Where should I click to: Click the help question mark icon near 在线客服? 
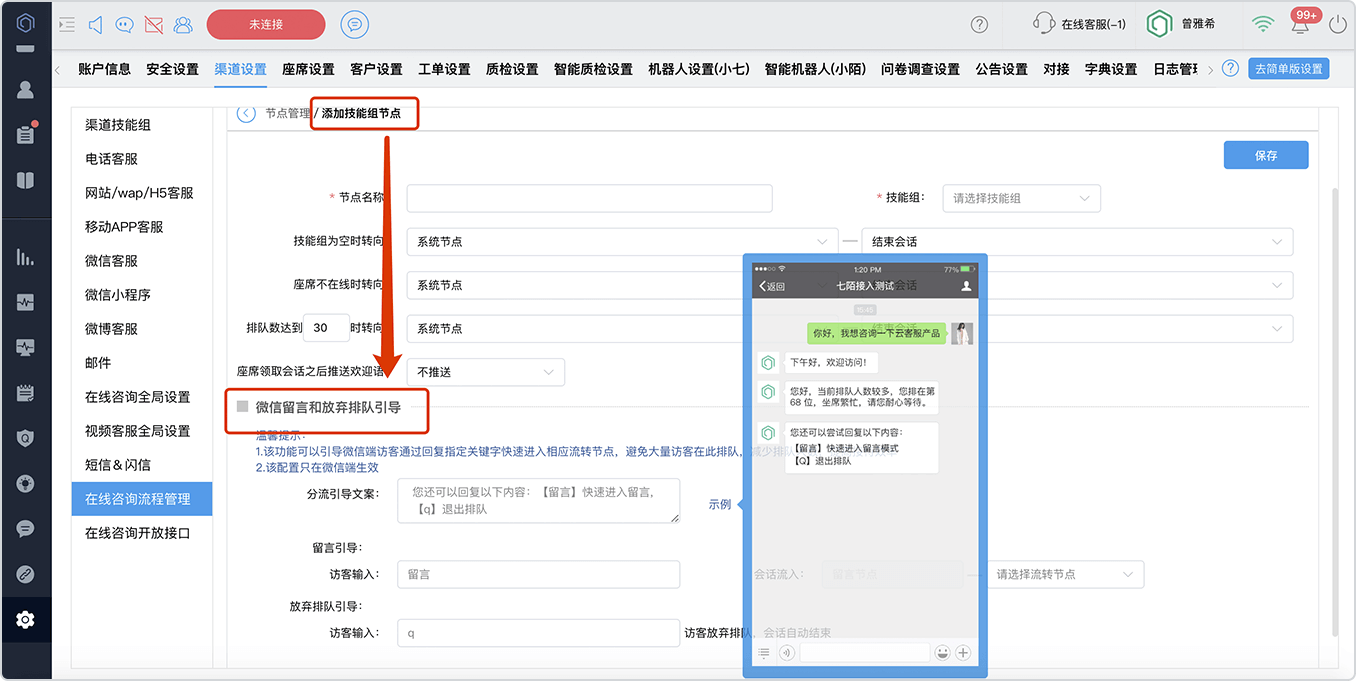tap(979, 24)
